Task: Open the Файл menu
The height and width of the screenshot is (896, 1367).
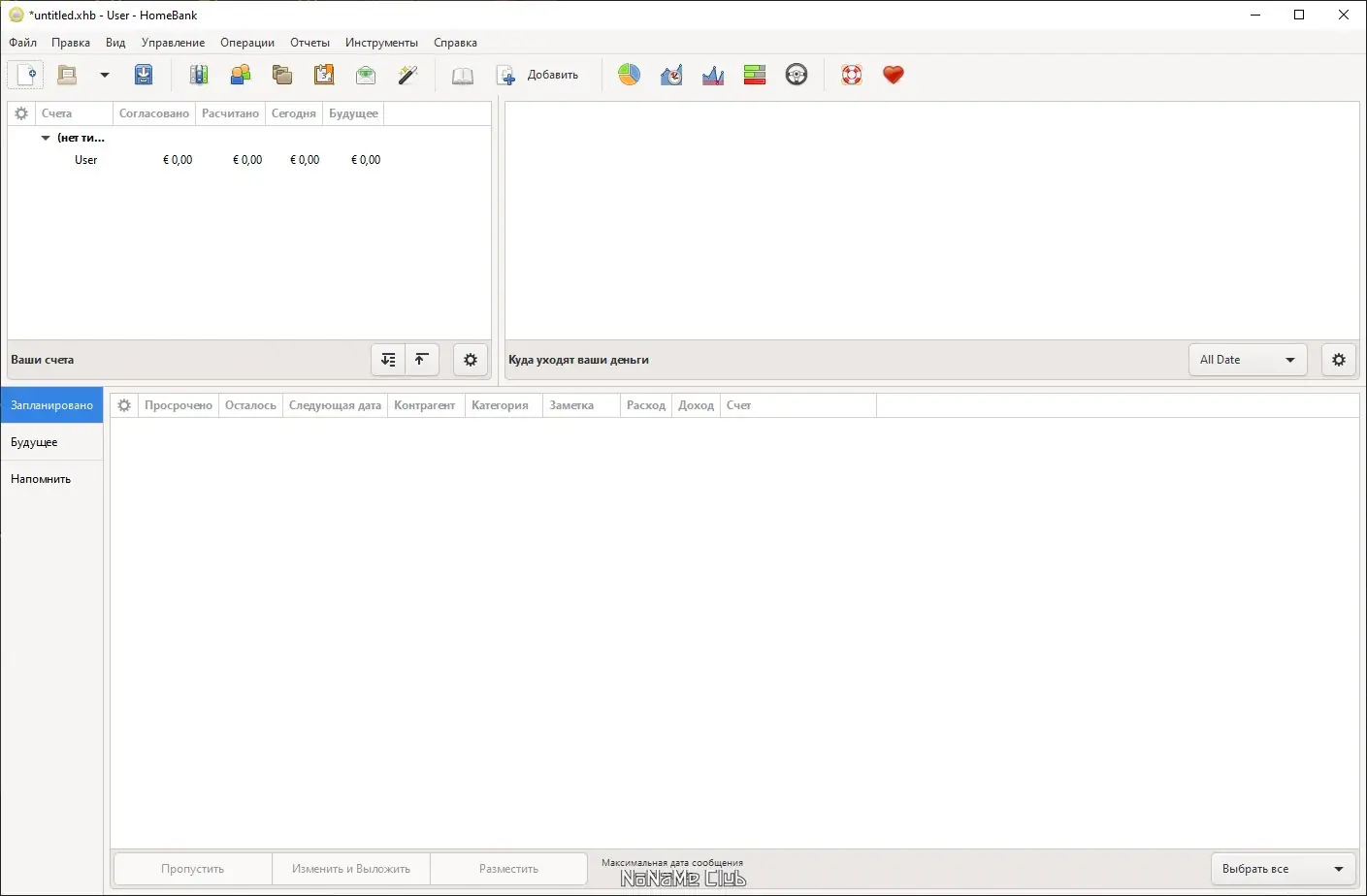Action: 23,43
